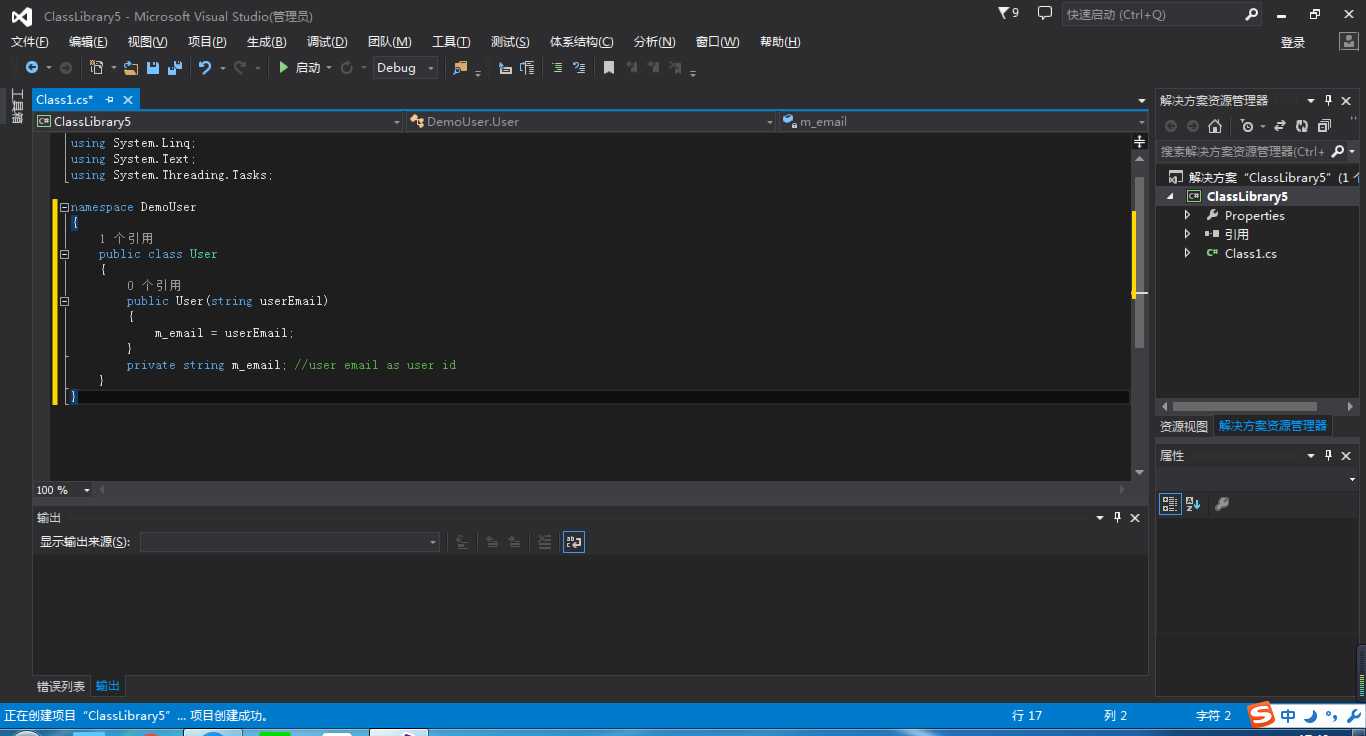Viewport: 1366px width, 736px height.
Task: Collapse the User constructor block
Action: pyautogui.click(x=64, y=301)
